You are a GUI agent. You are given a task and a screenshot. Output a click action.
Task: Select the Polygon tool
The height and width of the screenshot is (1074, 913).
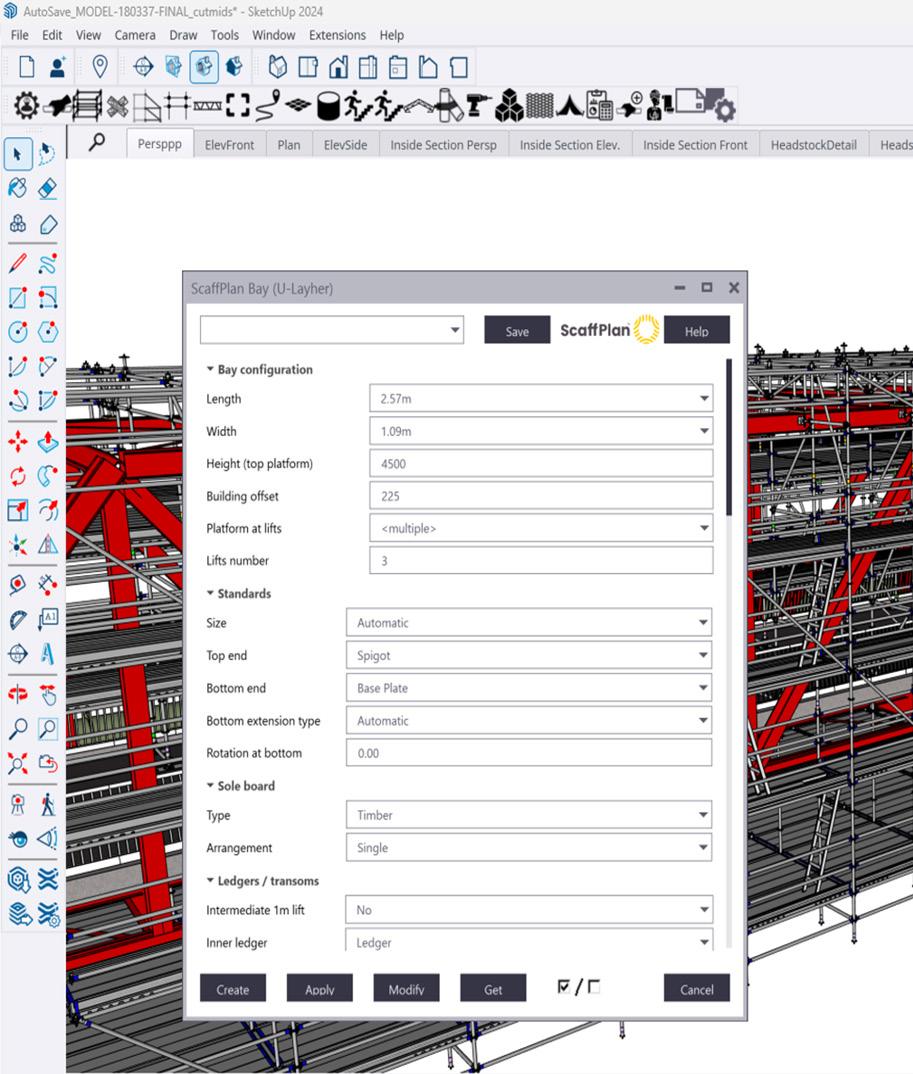(47, 332)
